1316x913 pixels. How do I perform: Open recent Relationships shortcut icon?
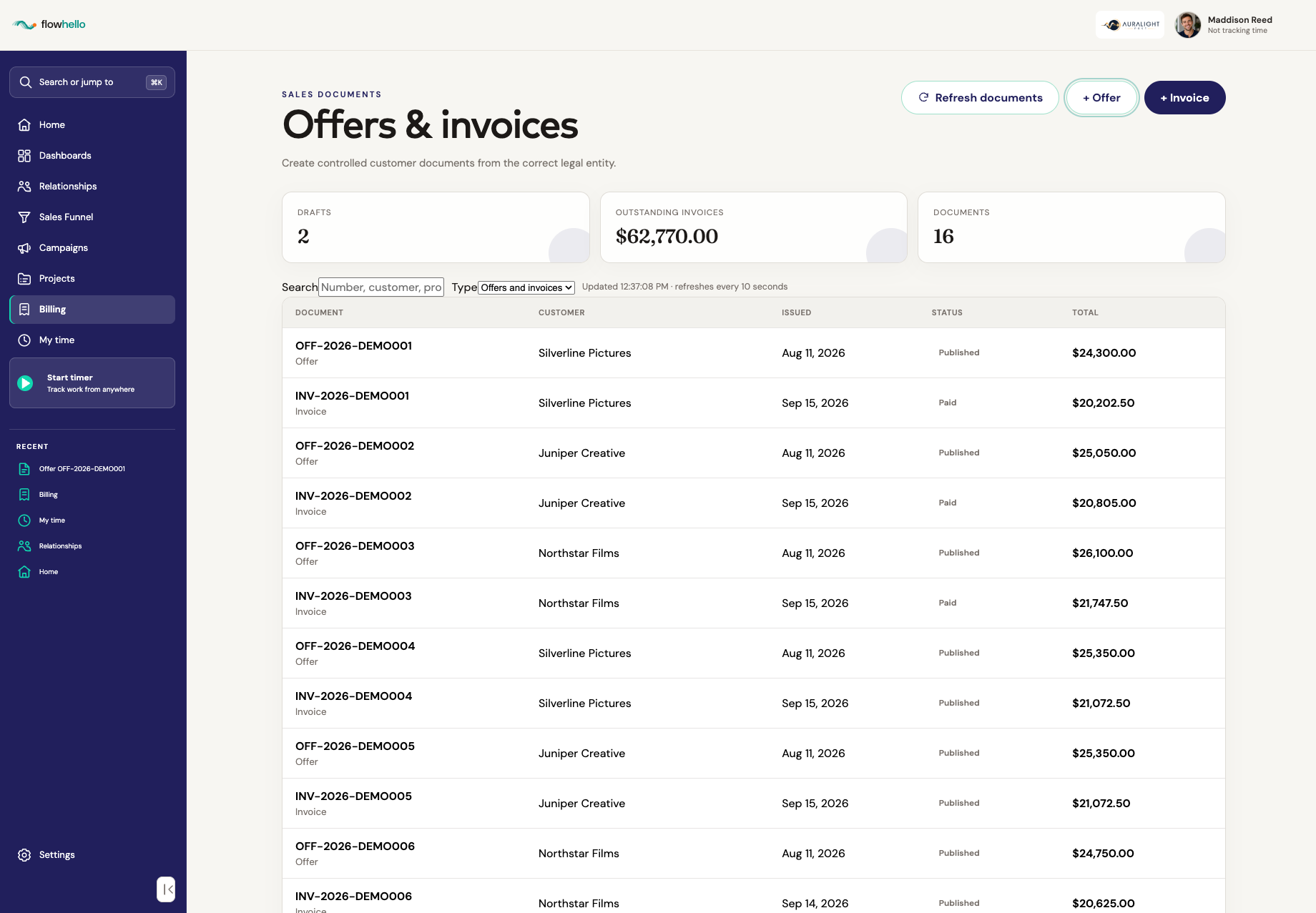(24, 546)
